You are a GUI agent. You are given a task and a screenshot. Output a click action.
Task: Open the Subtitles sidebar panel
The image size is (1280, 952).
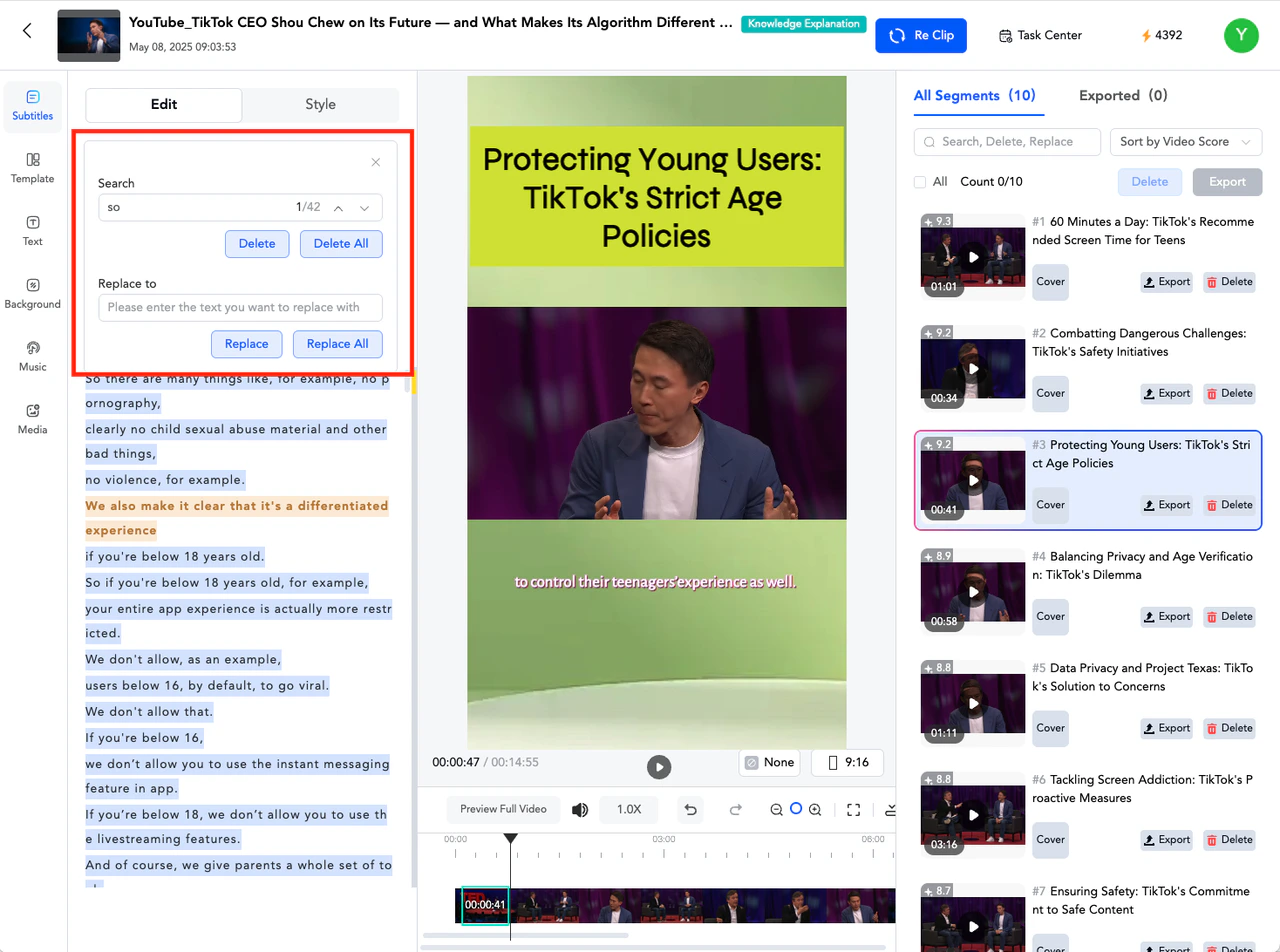tap(33, 106)
